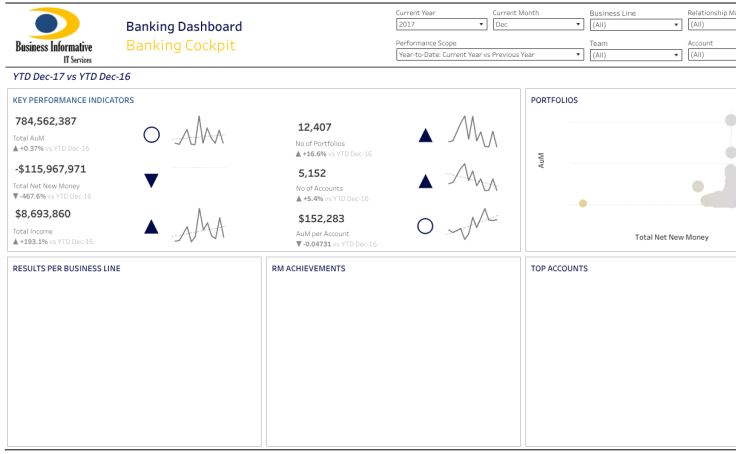Viewport: 736px width, 454px height.
Task: Click the circle indicator beside Total AuM
Action: click(152, 135)
